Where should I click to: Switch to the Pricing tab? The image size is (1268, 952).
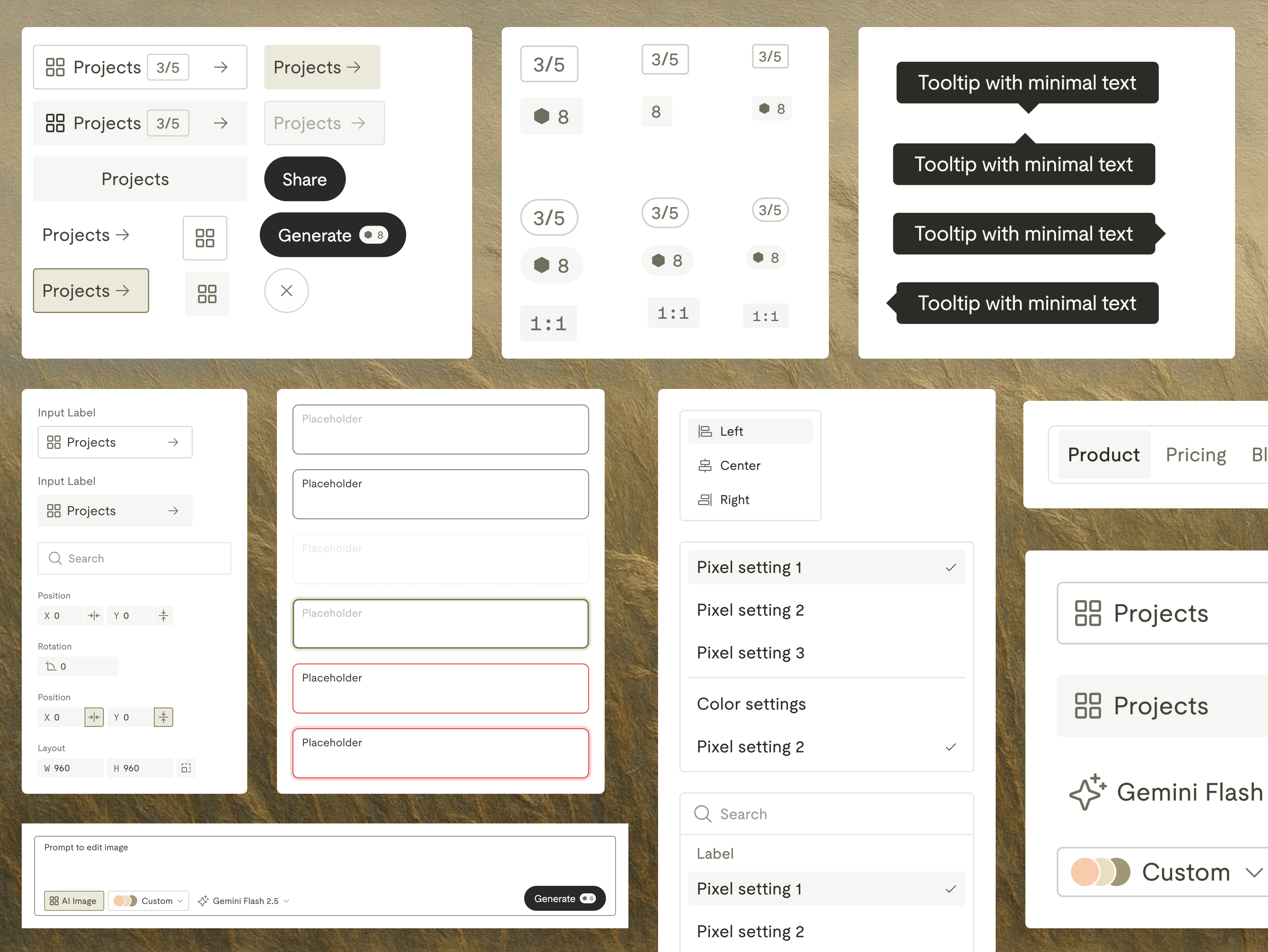pos(1195,454)
